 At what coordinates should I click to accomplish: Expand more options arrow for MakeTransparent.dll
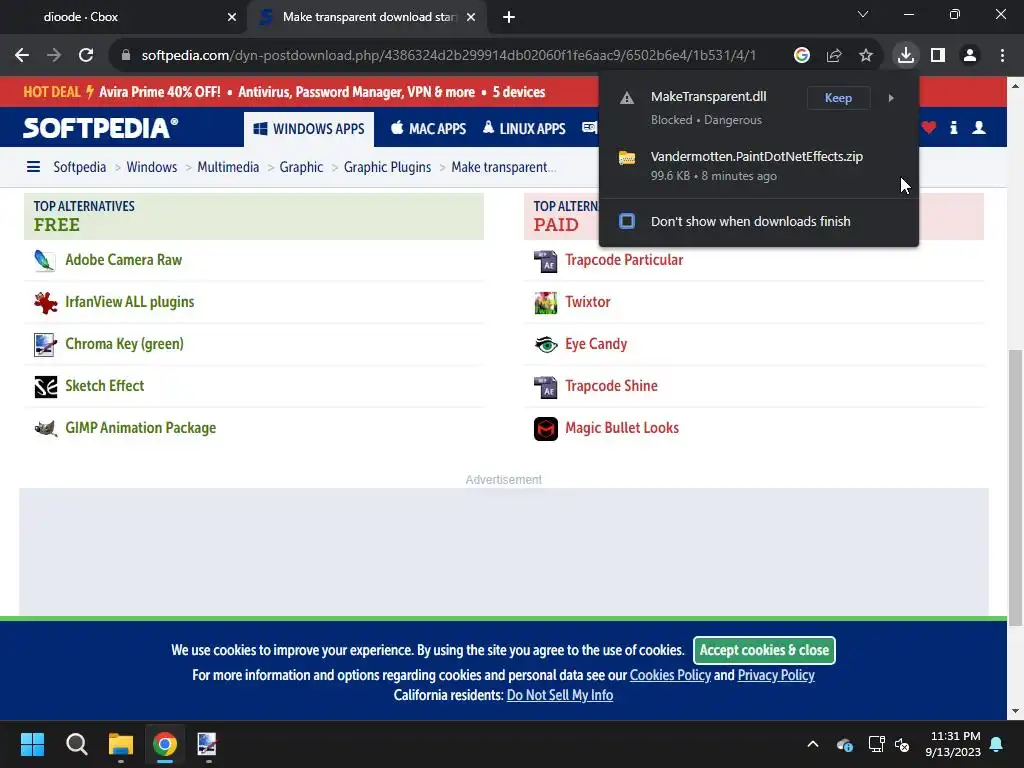(x=891, y=98)
